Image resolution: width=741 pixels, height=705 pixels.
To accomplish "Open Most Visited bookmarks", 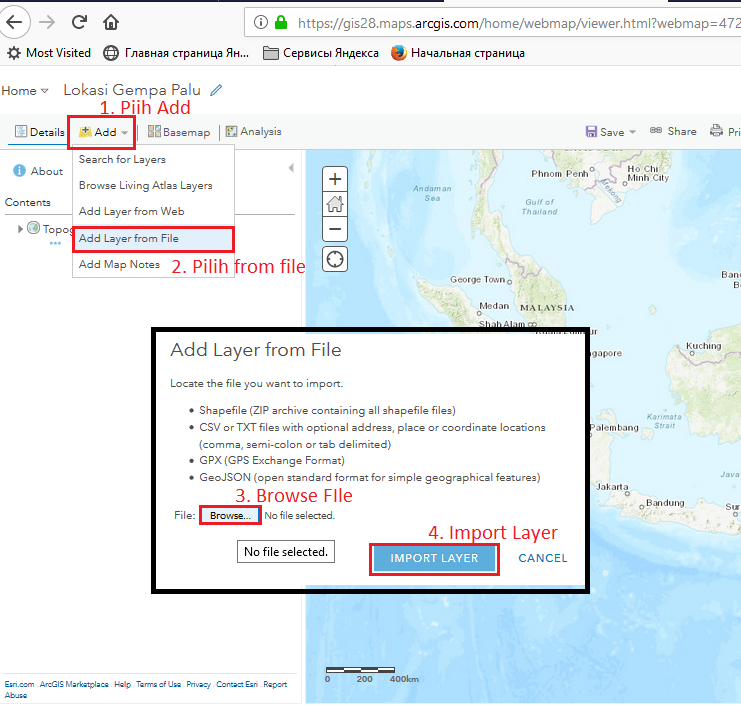I will click(49, 53).
